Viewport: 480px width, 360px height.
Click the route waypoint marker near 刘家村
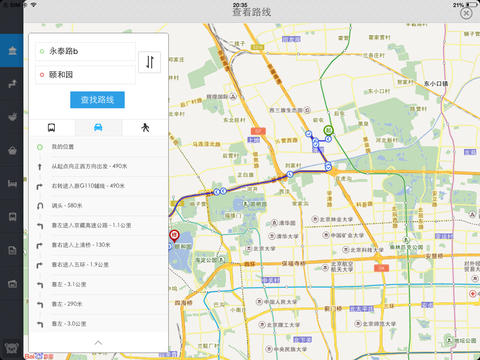coord(290,174)
